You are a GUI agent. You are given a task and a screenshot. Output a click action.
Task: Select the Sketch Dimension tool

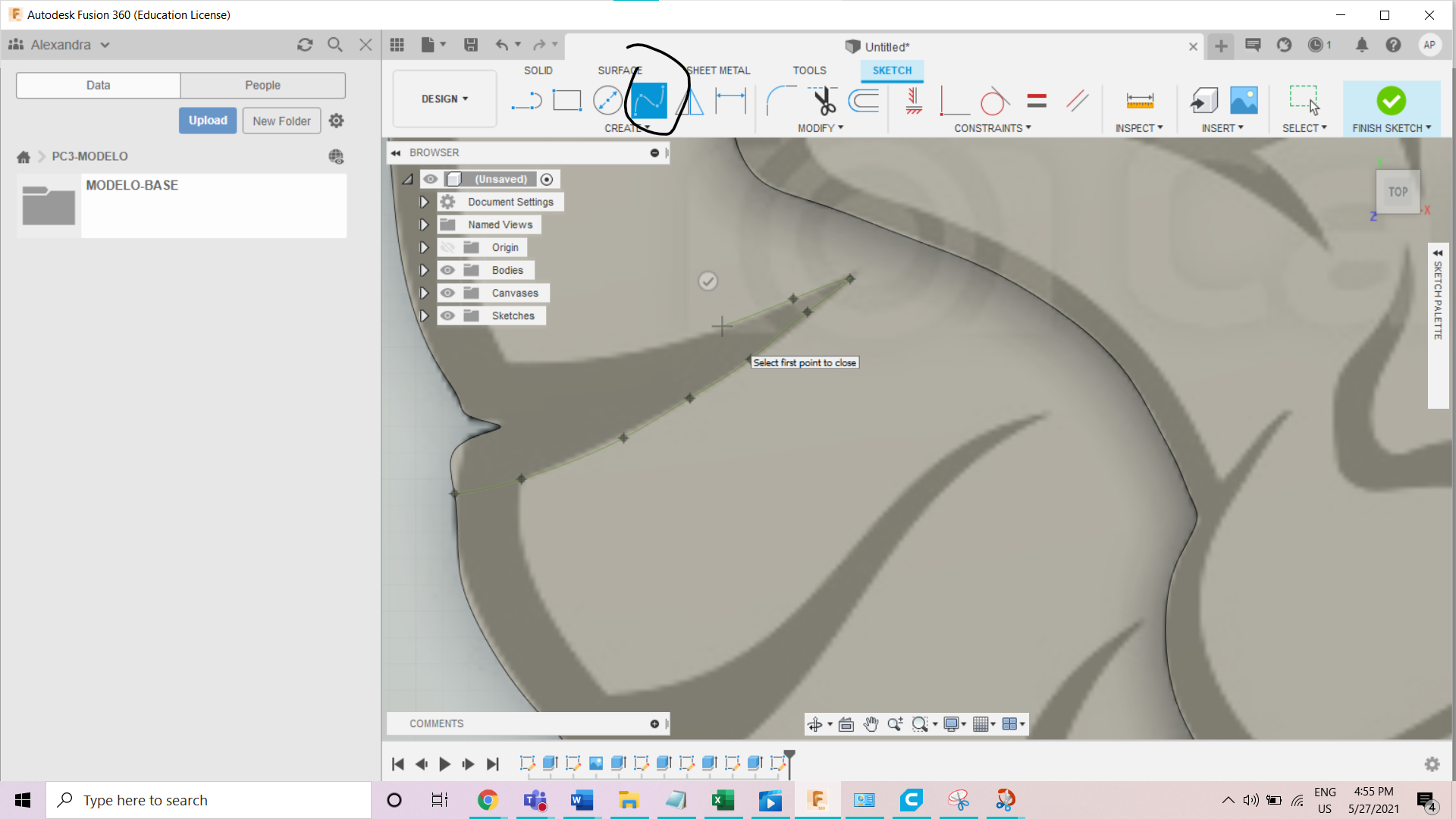pyautogui.click(x=730, y=100)
